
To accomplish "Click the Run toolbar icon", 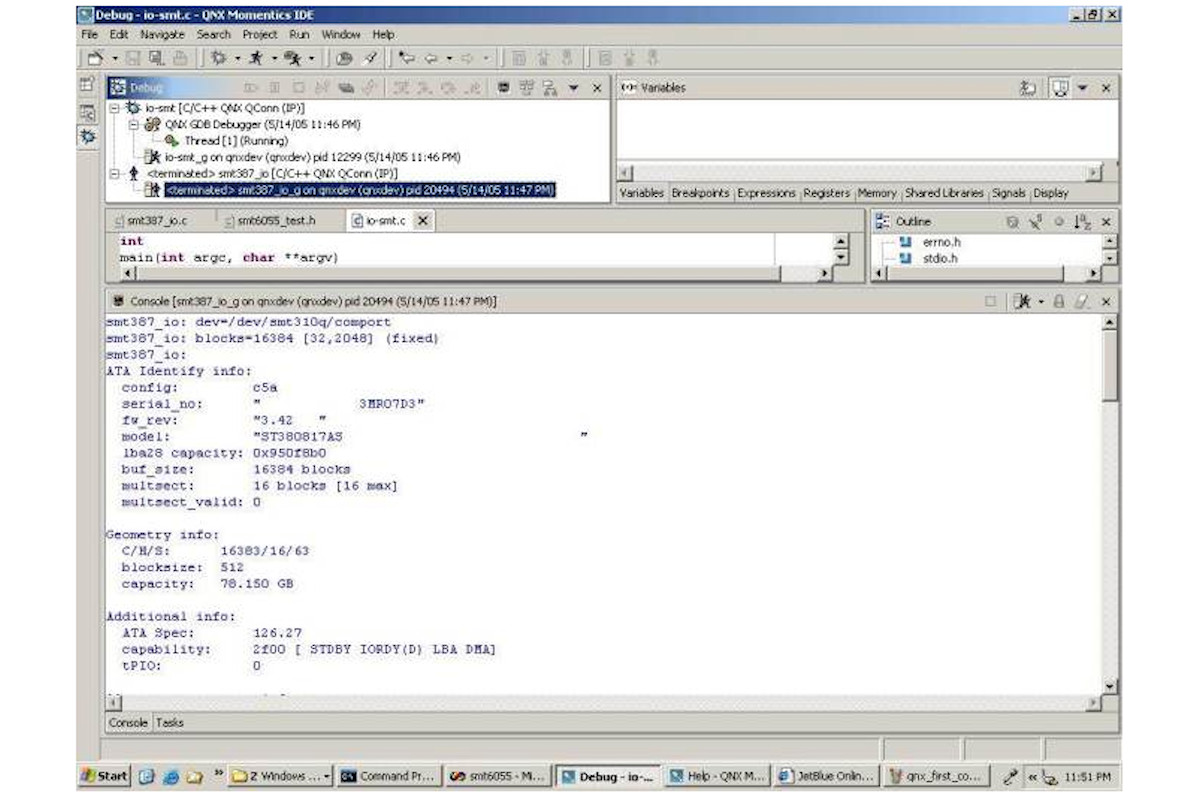I will [x=256, y=58].
